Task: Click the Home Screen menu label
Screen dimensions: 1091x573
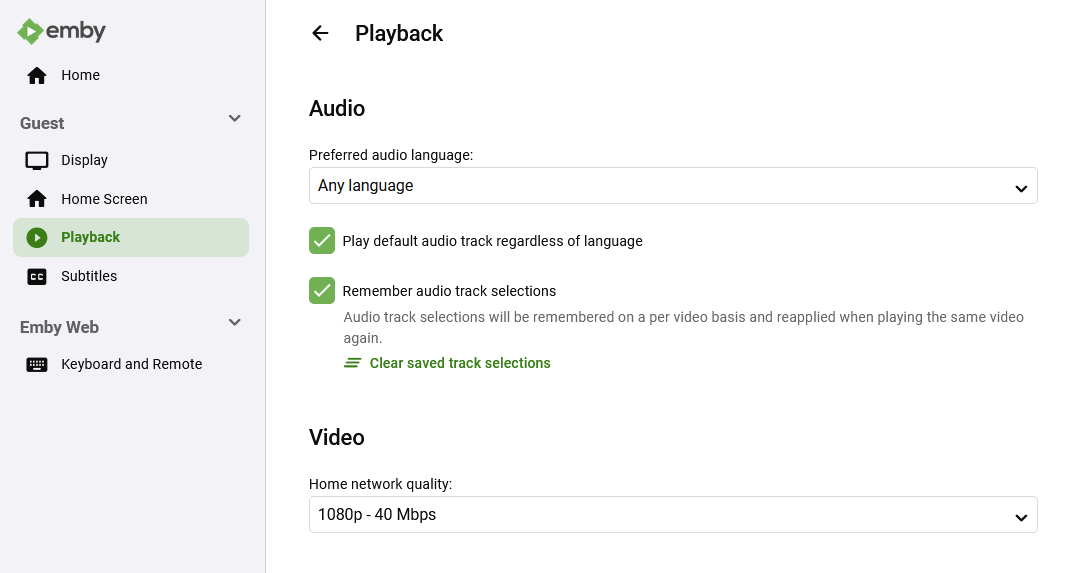Action: click(x=104, y=199)
